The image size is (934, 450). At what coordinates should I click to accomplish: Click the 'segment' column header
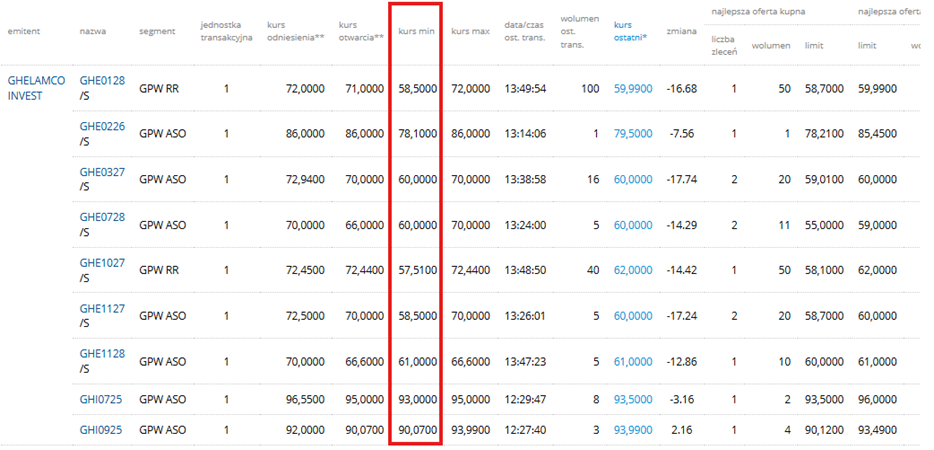(157, 30)
